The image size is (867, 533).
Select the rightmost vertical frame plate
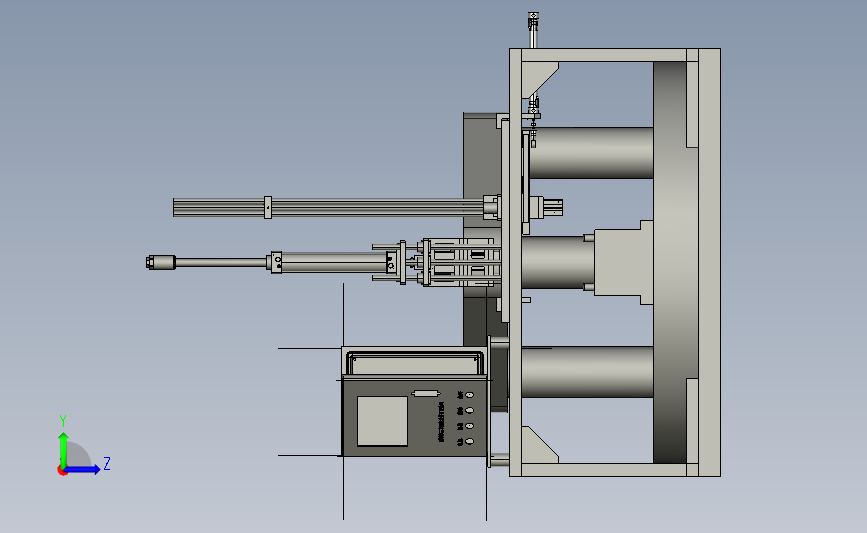click(x=709, y=263)
